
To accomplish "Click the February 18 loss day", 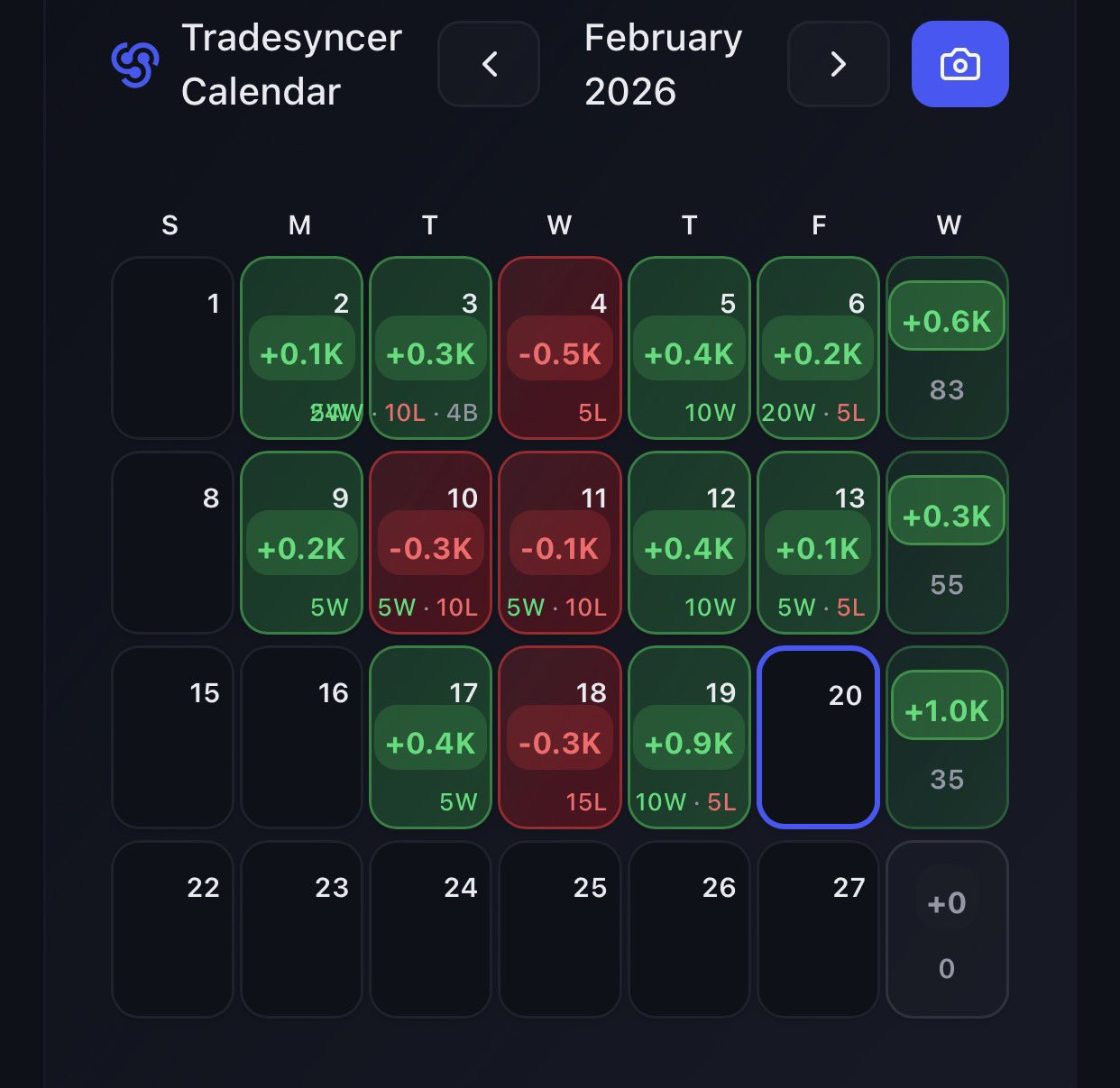I will pos(559,736).
